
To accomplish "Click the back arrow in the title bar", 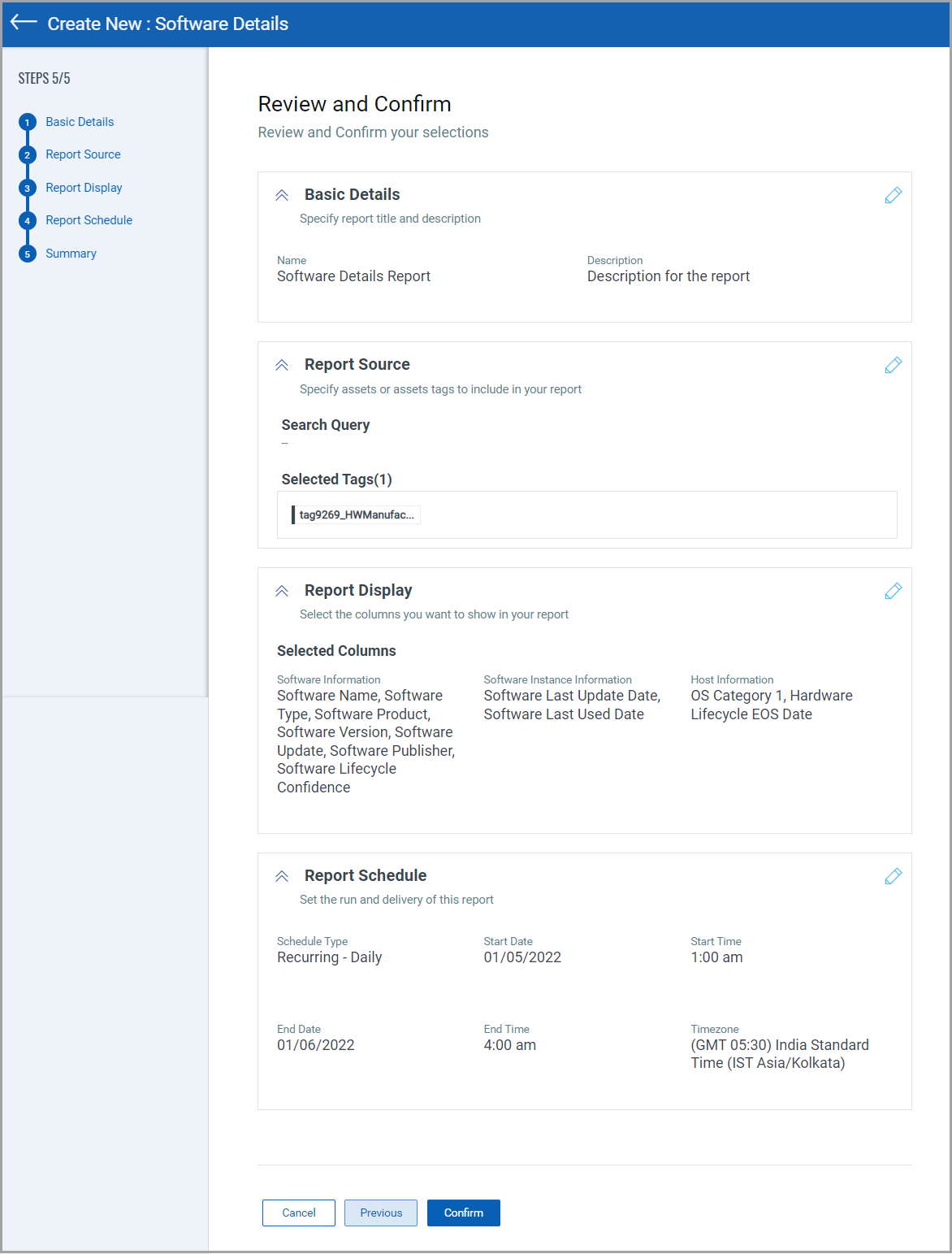I will 23,24.
